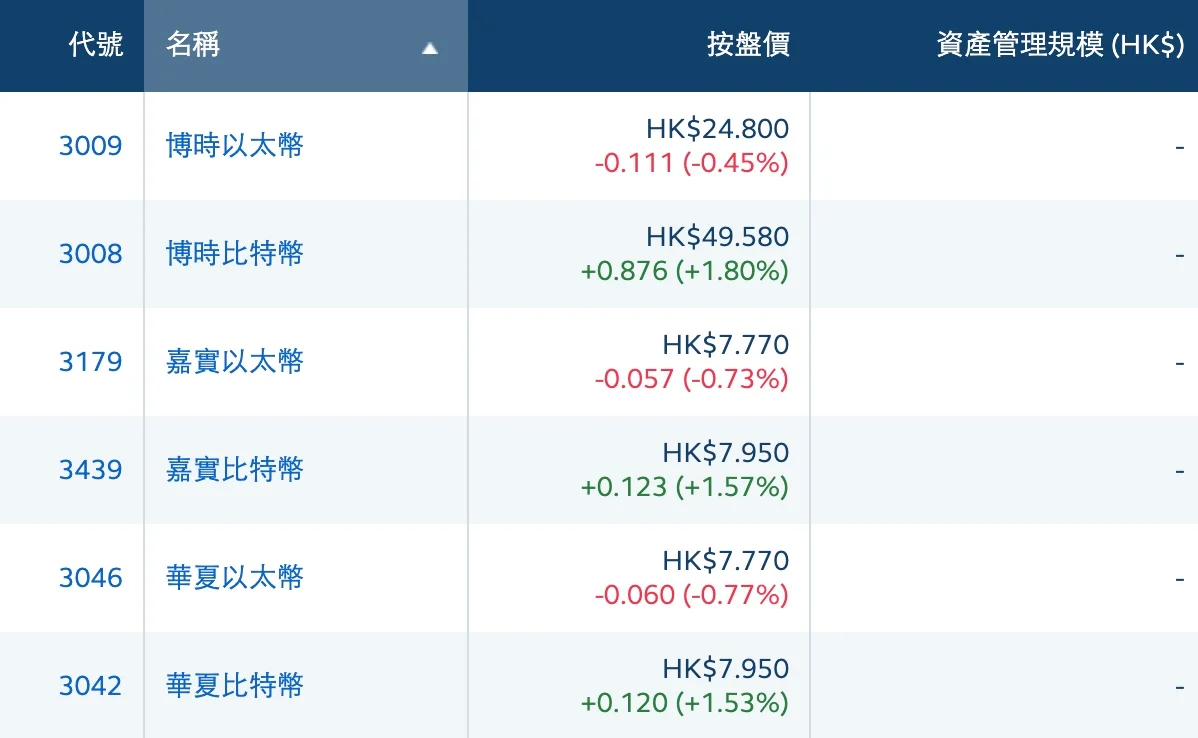Open stock code 3009 link
Viewport: 1198px width, 738px height.
(90, 145)
